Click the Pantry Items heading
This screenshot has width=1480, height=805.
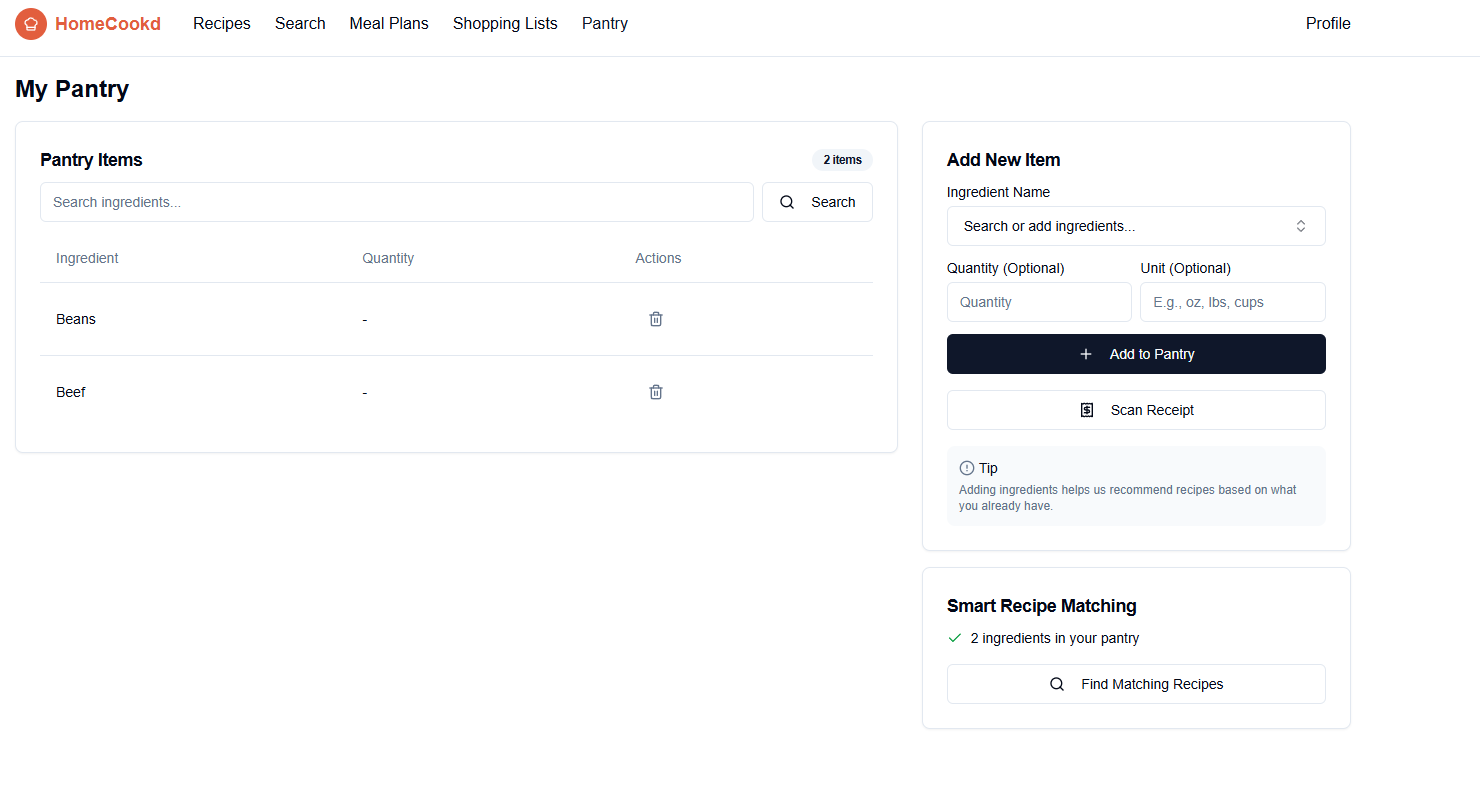tap(91, 160)
